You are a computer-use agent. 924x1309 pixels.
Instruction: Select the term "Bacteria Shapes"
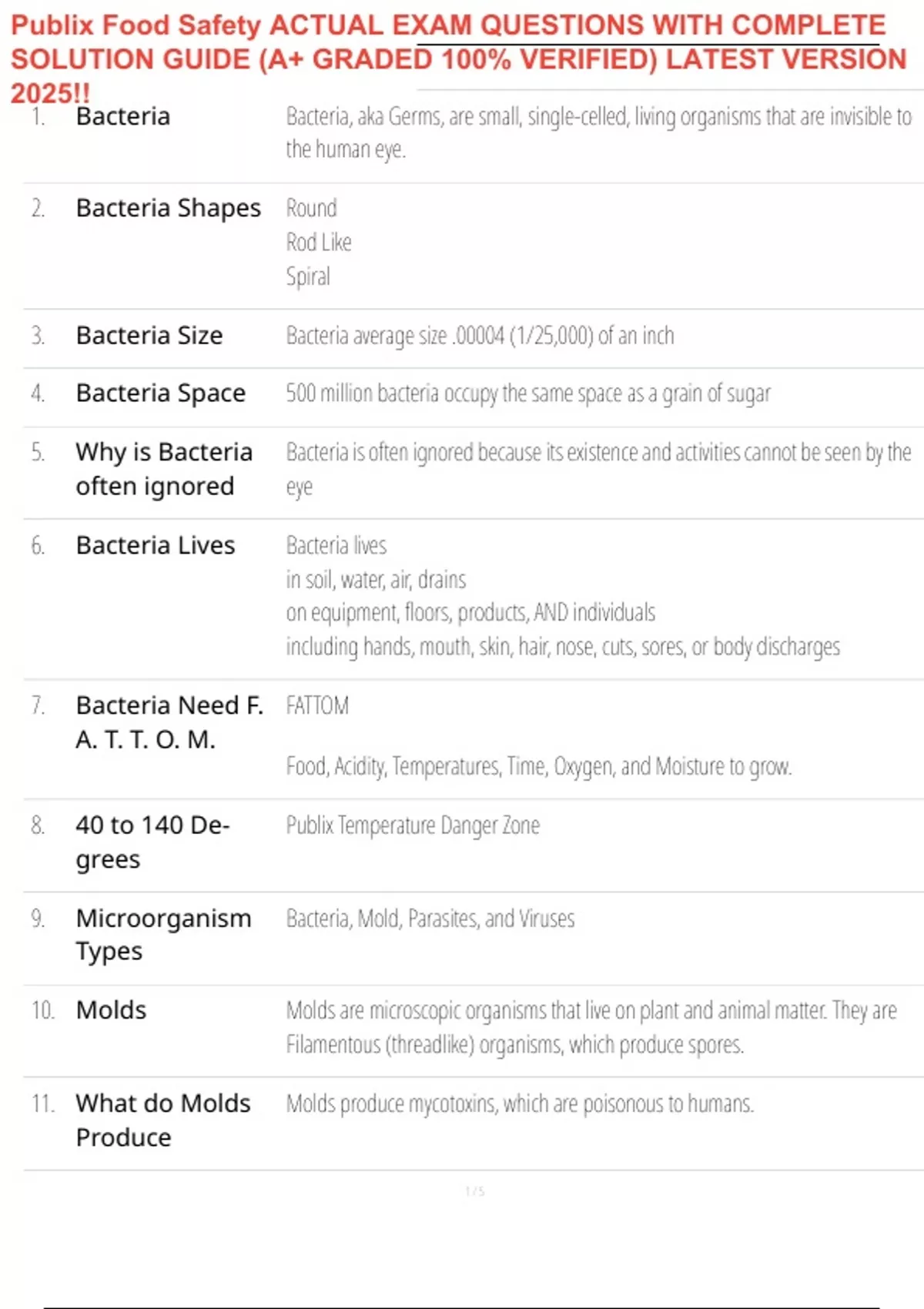[x=168, y=208]
